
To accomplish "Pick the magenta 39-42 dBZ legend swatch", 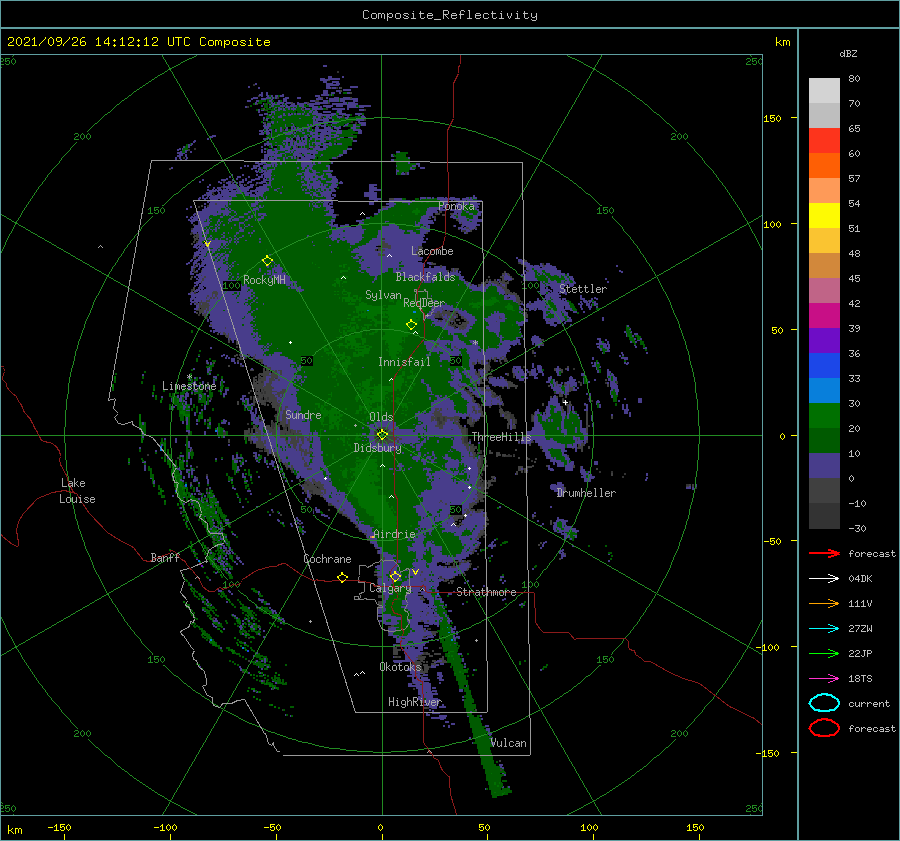I will 824,316.
